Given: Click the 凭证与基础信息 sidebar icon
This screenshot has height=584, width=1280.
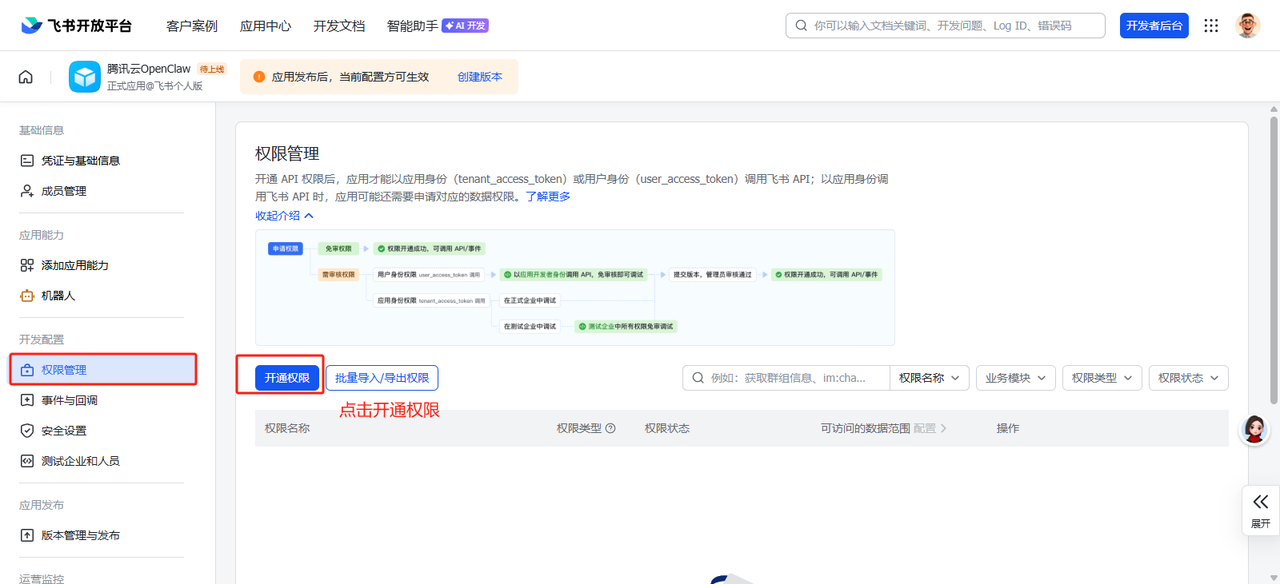Looking at the screenshot, I should [27, 160].
